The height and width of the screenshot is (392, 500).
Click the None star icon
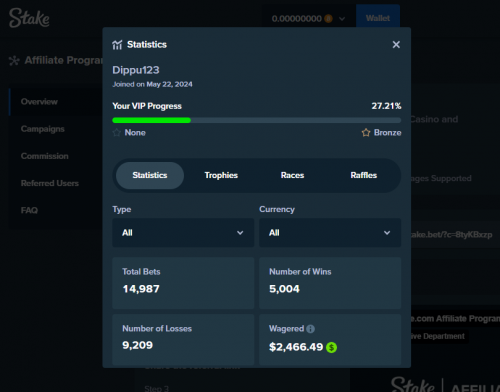[x=117, y=133]
